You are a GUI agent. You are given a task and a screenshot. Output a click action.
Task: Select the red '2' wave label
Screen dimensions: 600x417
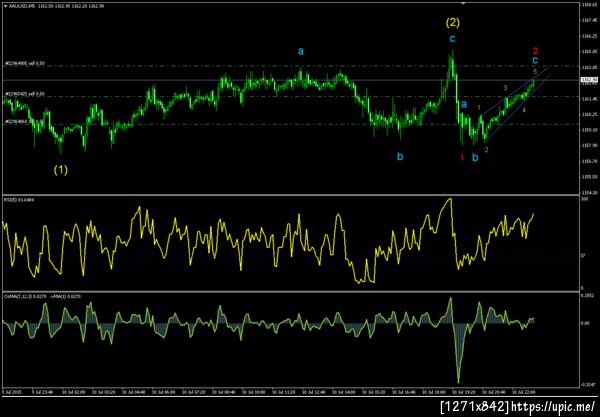pos(535,50)
